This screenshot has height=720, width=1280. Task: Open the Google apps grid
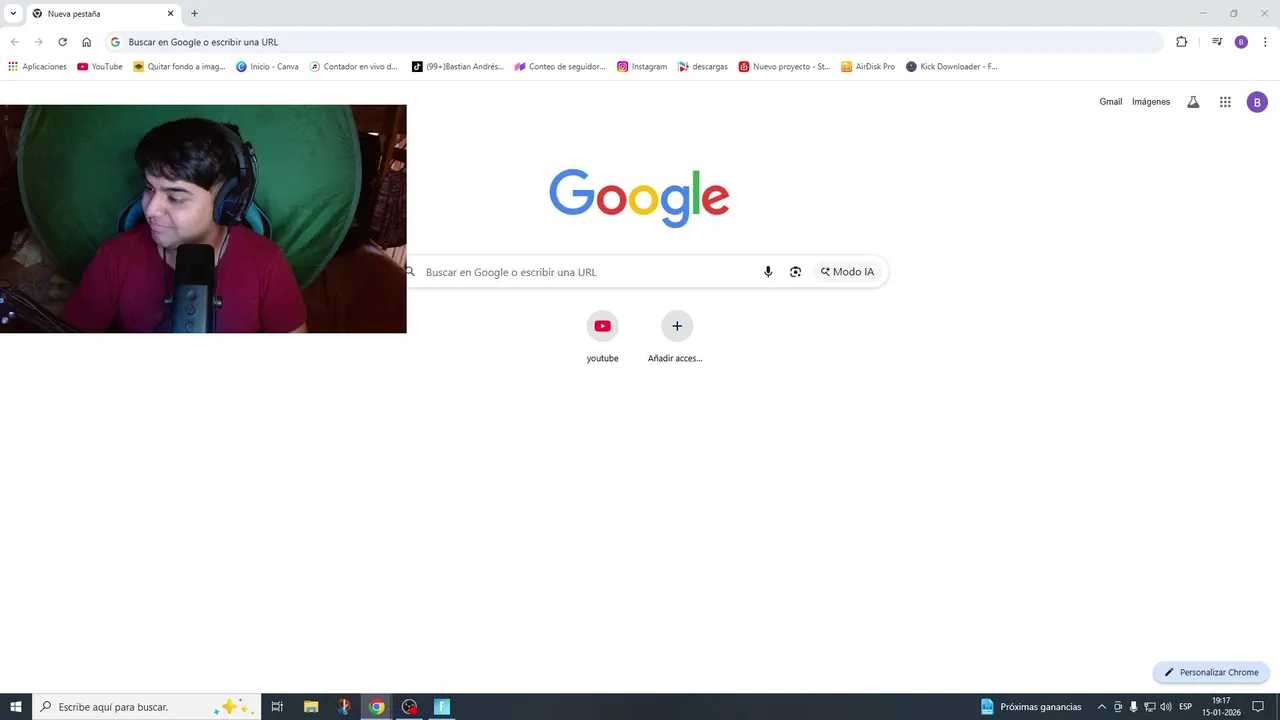point(1225,102)
